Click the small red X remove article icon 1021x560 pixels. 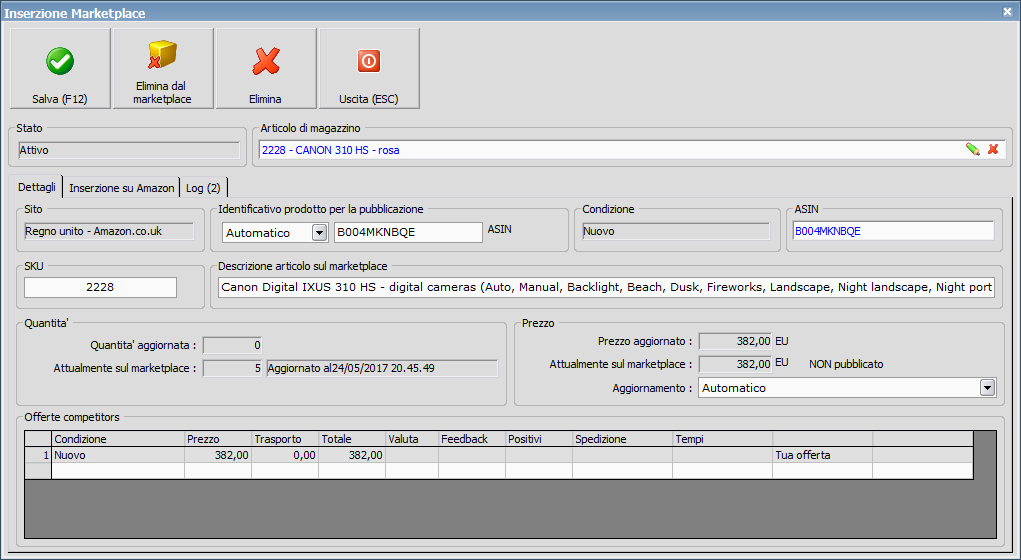[x=993, y=150]
